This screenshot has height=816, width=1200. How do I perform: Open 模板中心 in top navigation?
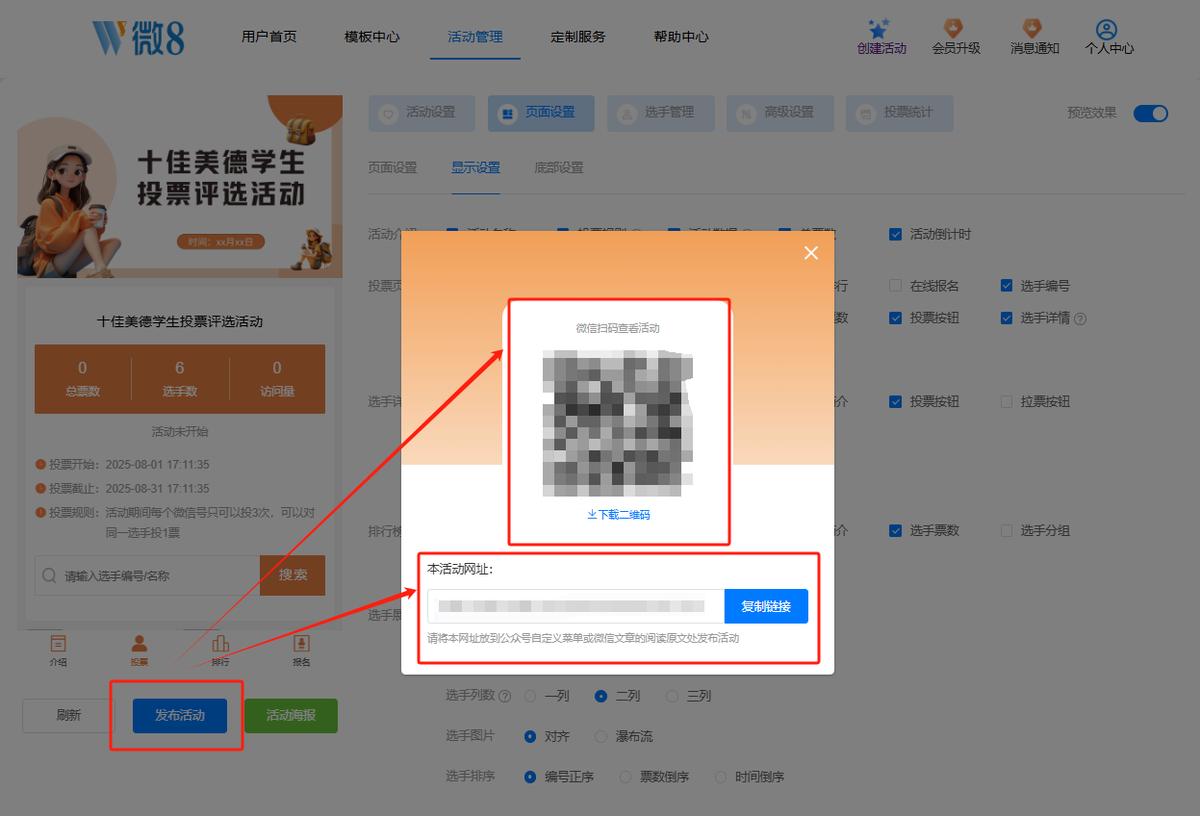[372, 37]
